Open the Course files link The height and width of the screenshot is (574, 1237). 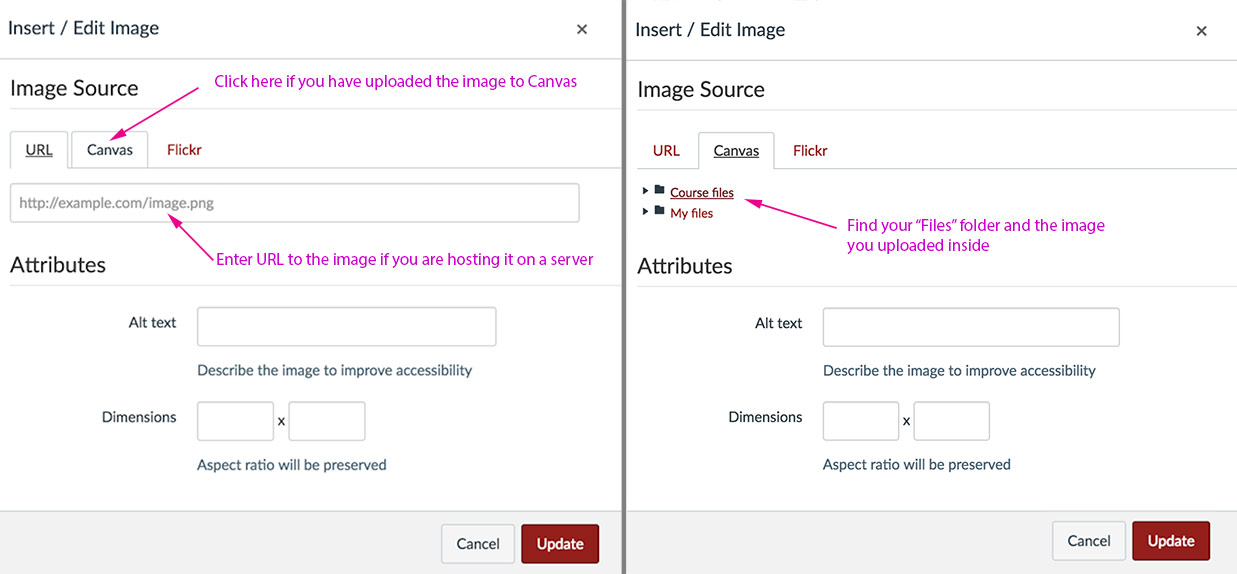pos(702,193)
